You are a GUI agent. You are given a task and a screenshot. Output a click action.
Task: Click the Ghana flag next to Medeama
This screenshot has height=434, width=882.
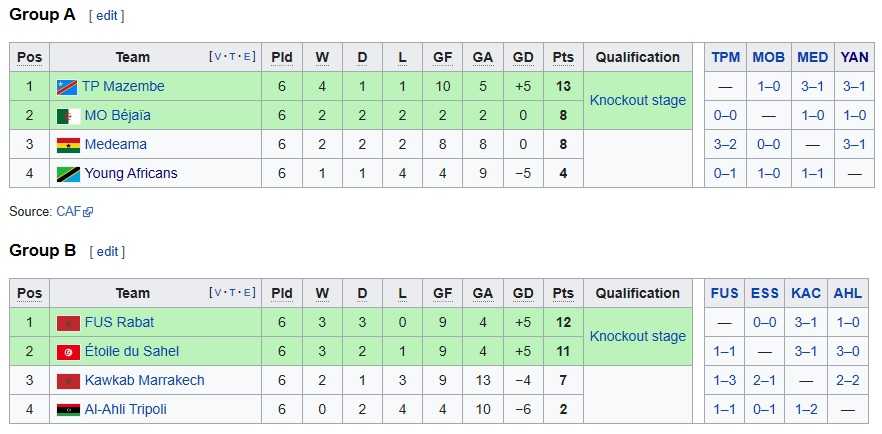point(68,145)
